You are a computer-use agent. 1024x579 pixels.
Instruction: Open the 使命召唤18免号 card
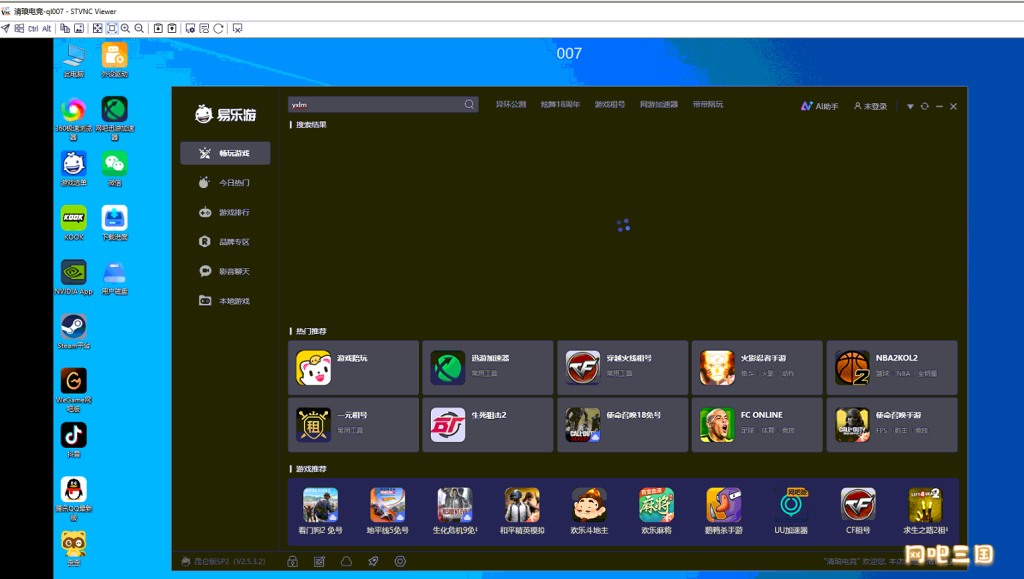tap(622, 424)
